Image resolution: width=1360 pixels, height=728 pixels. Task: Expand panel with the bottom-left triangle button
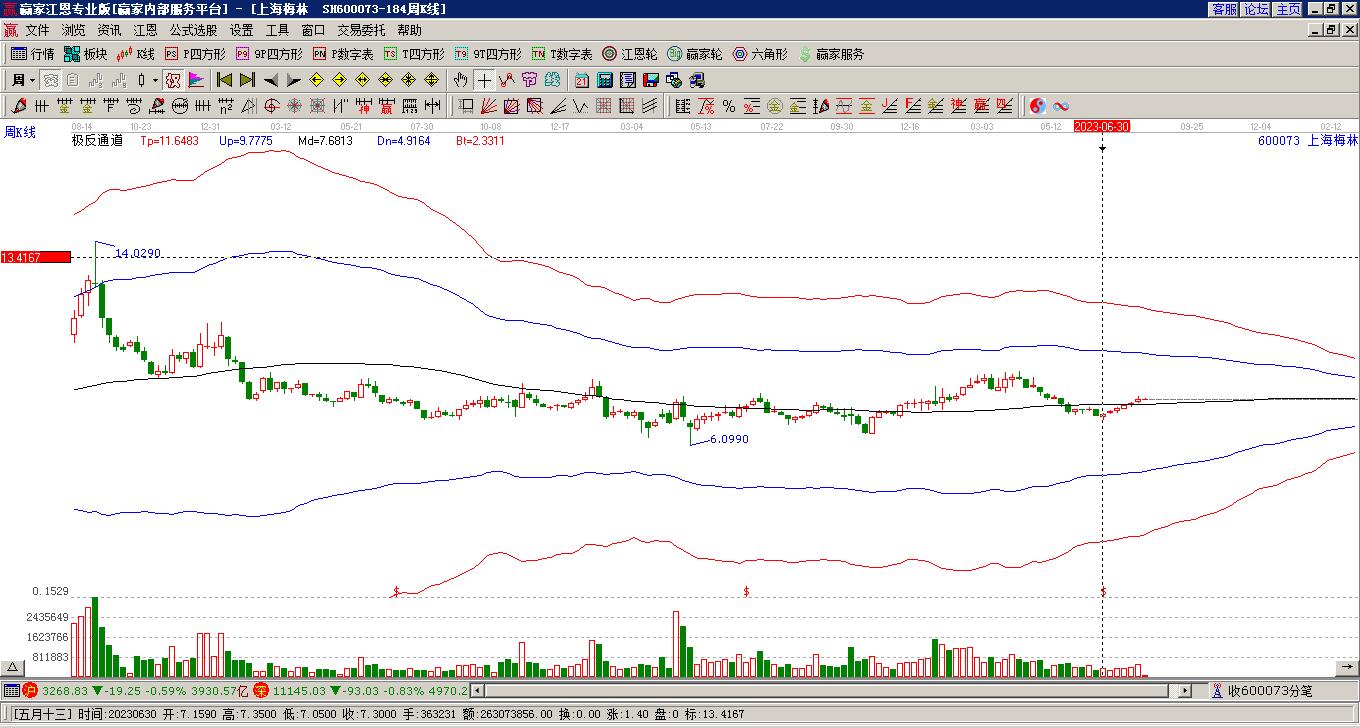click(13, 667)
